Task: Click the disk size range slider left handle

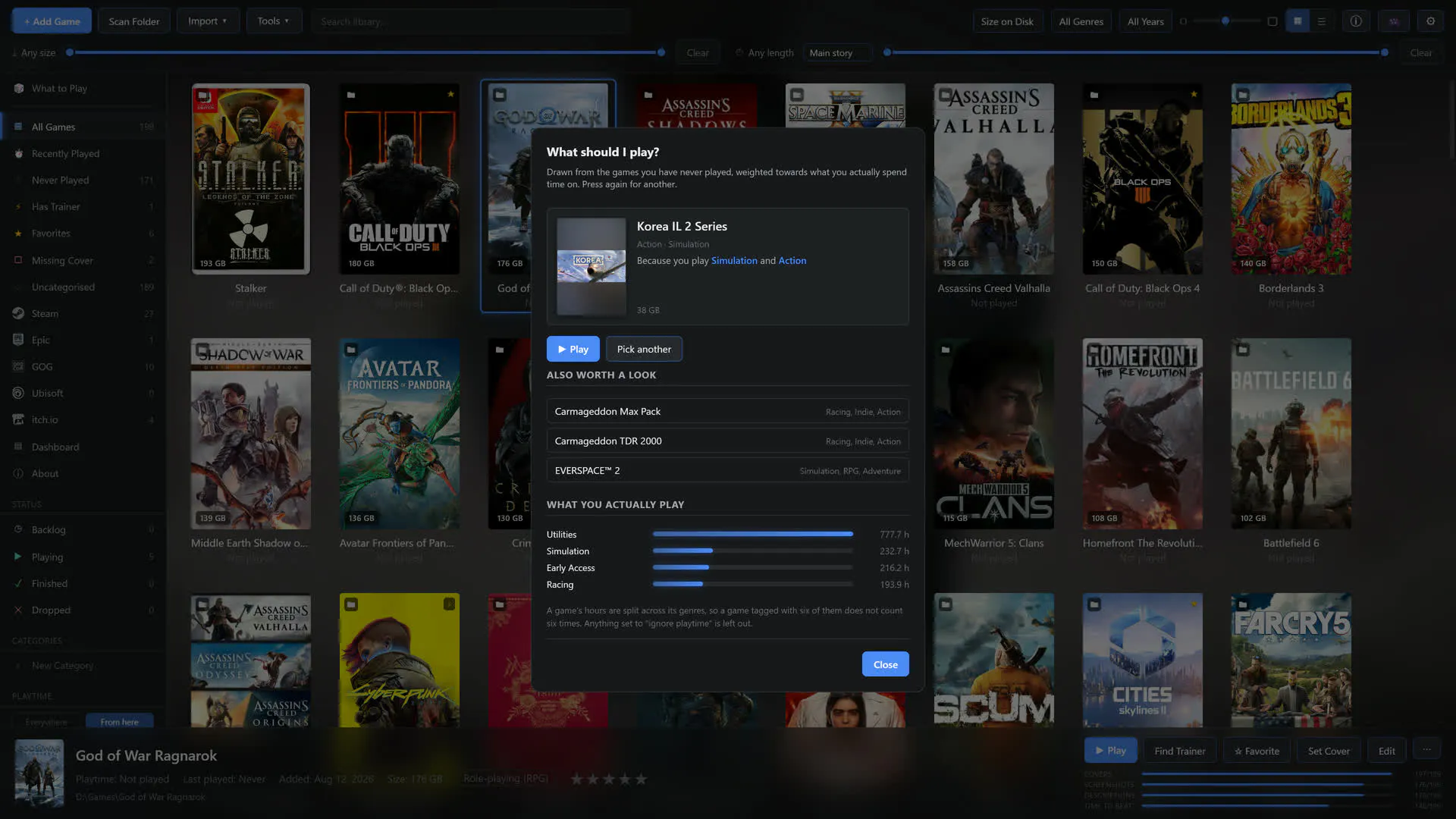Action: point(70,52)
